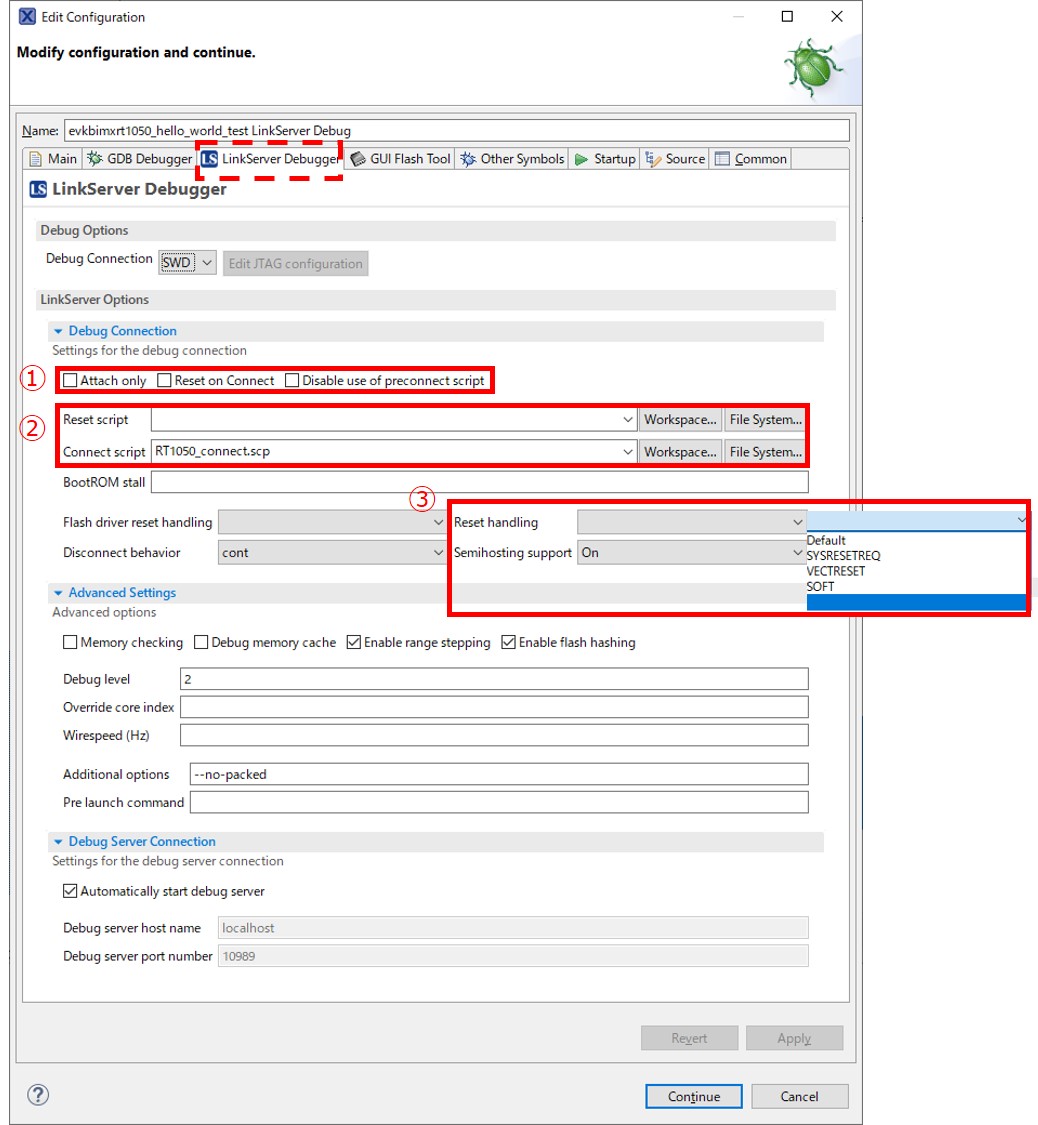1038x1125 pixels.
Task: Click the Continue button
Action: [x=694, y=1097]
